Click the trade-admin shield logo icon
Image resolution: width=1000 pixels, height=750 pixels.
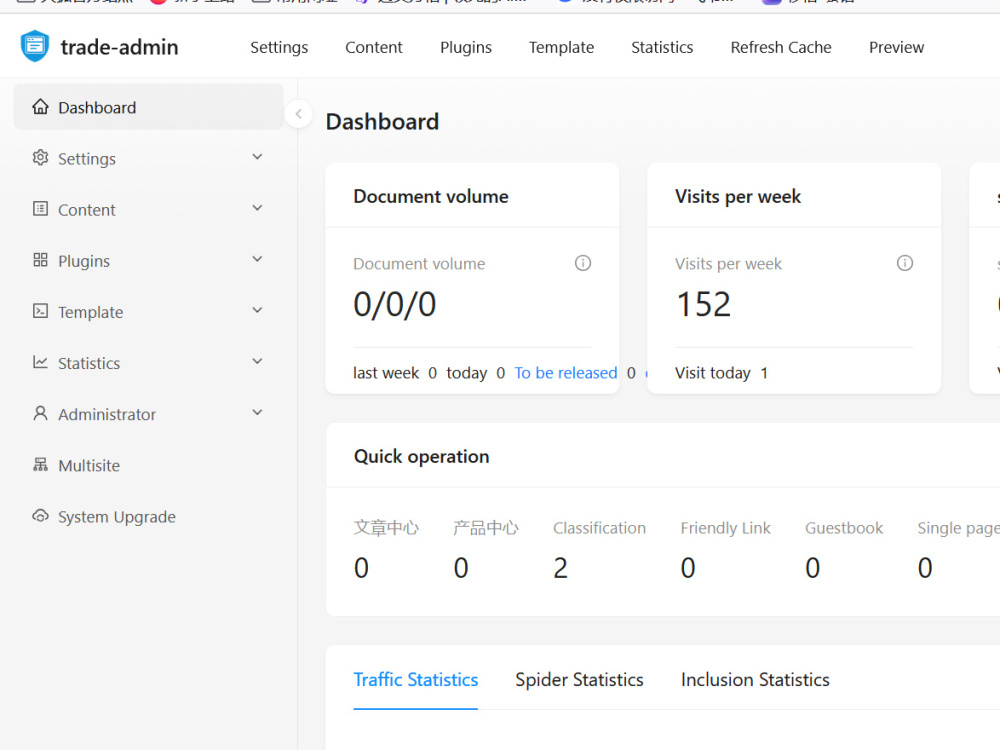(34, 47)
